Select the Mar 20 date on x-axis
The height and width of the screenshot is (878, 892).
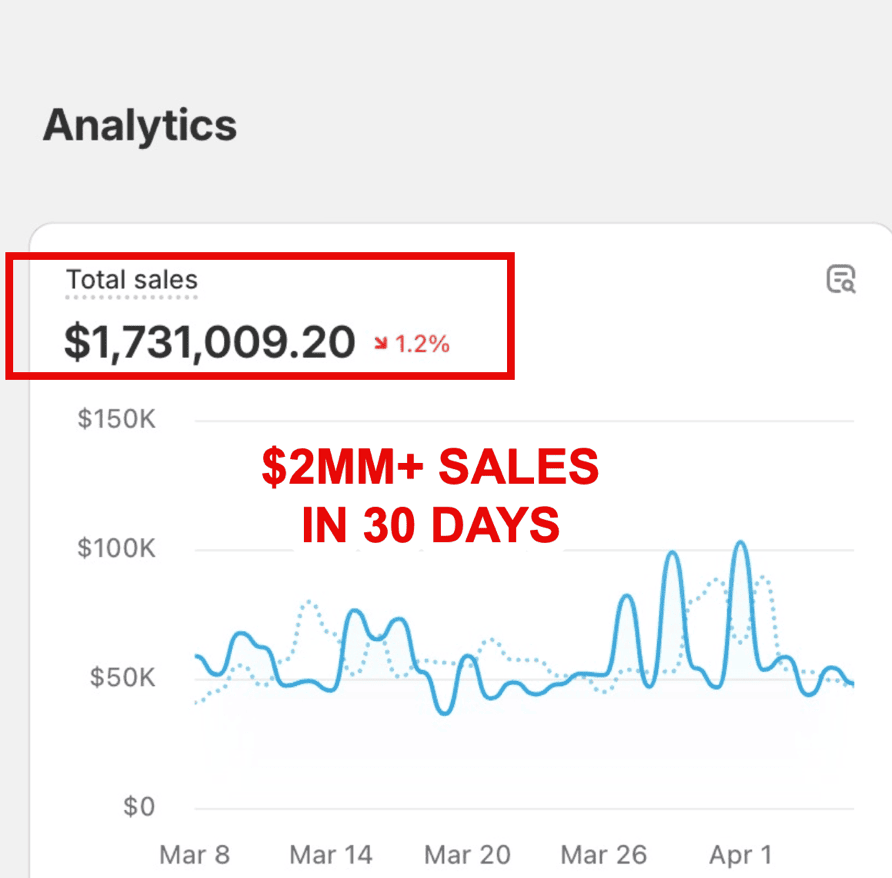(467, 855)
